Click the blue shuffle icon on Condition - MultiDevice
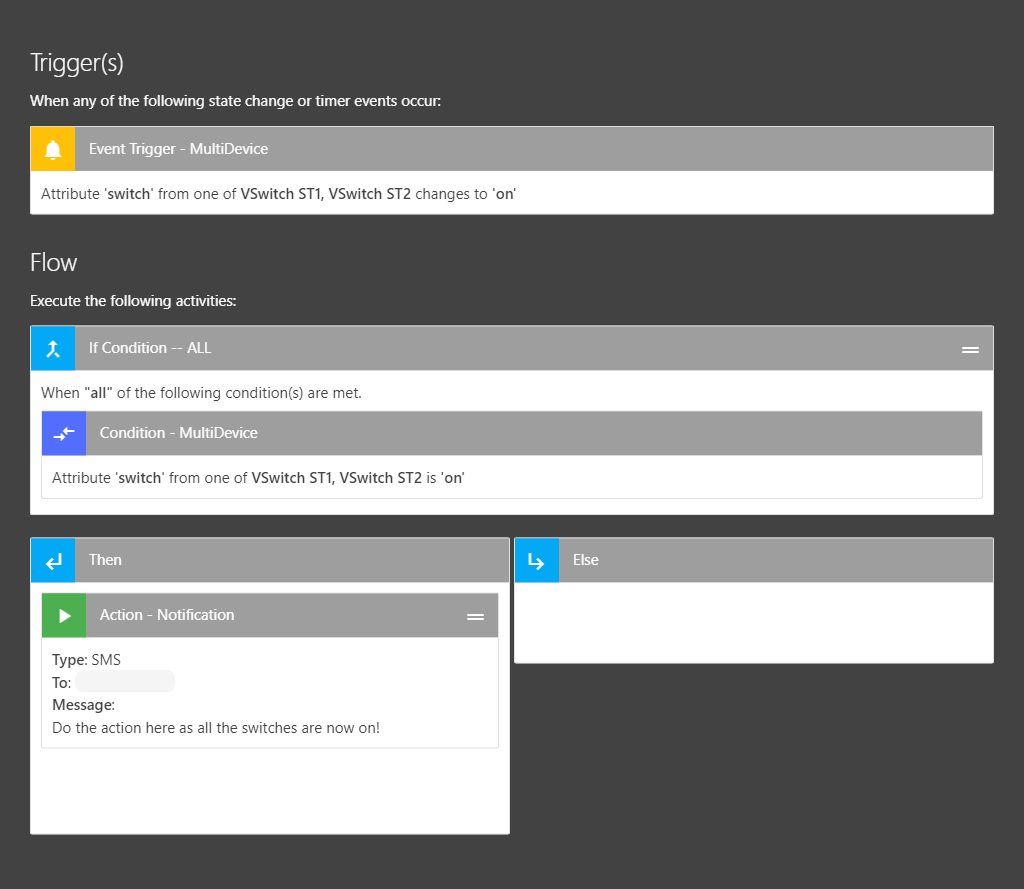Screen dimensions: 1024x889 [x=63, y=433]
